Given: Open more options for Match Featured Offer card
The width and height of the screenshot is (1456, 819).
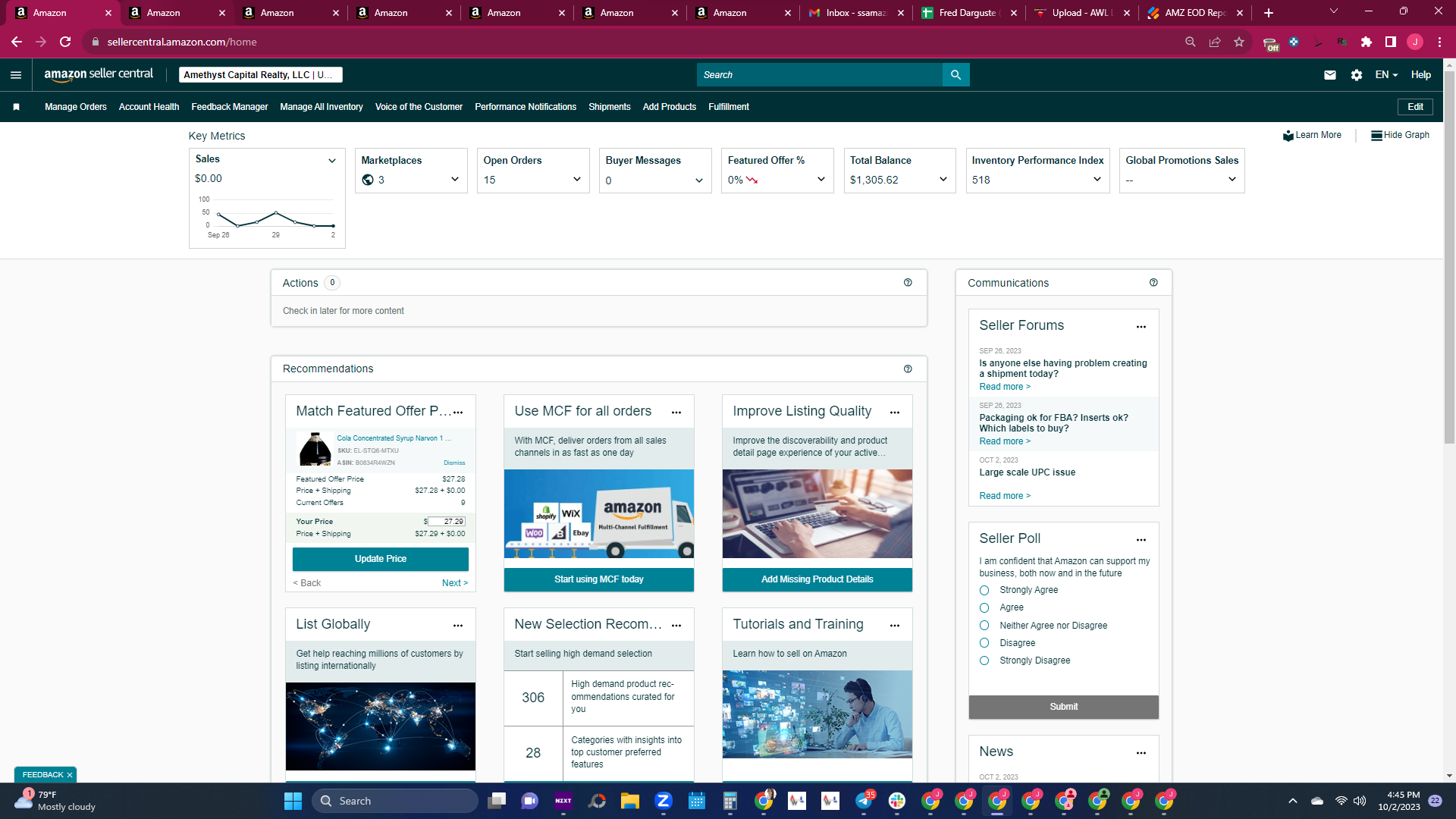Looking at the screenshot, I should pos(458,413).
